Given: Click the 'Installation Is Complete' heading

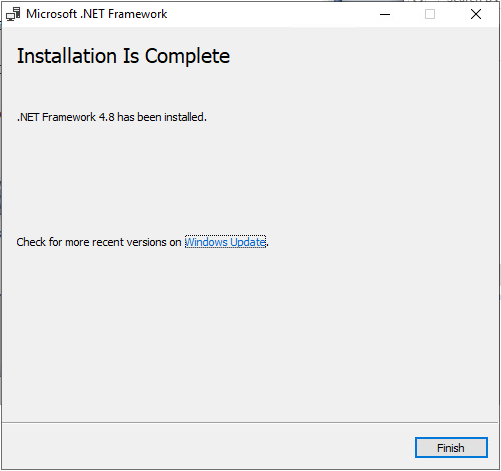Looking at the screenshot, I should click(123, 56).
